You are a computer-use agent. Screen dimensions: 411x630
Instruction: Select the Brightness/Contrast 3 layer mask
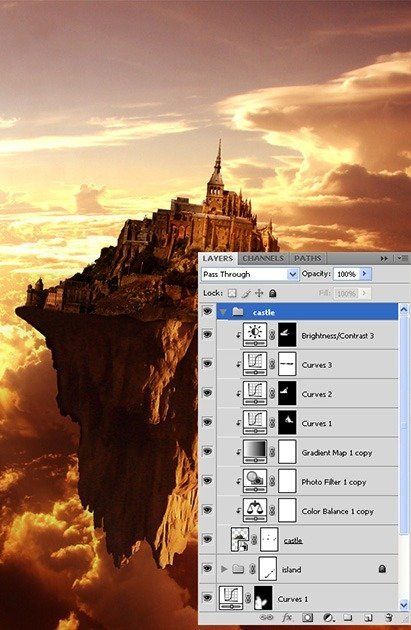coord(287,335)
